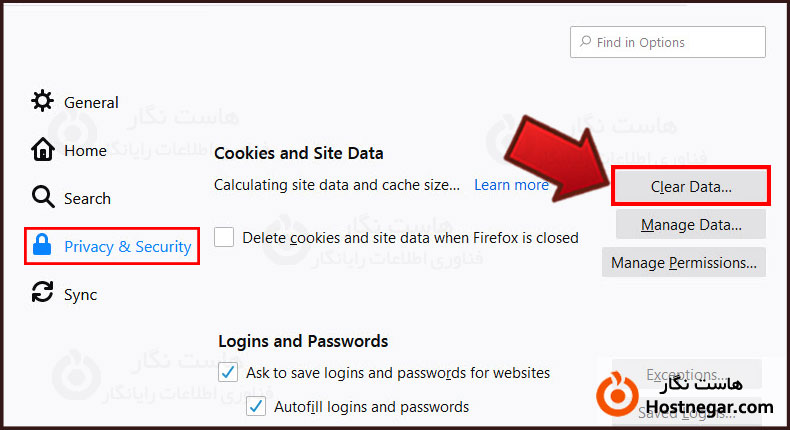This screenshot has height=430, width=790.
Task: Click the magnifier icon in Find in Options
Action: tap(584, 43)
